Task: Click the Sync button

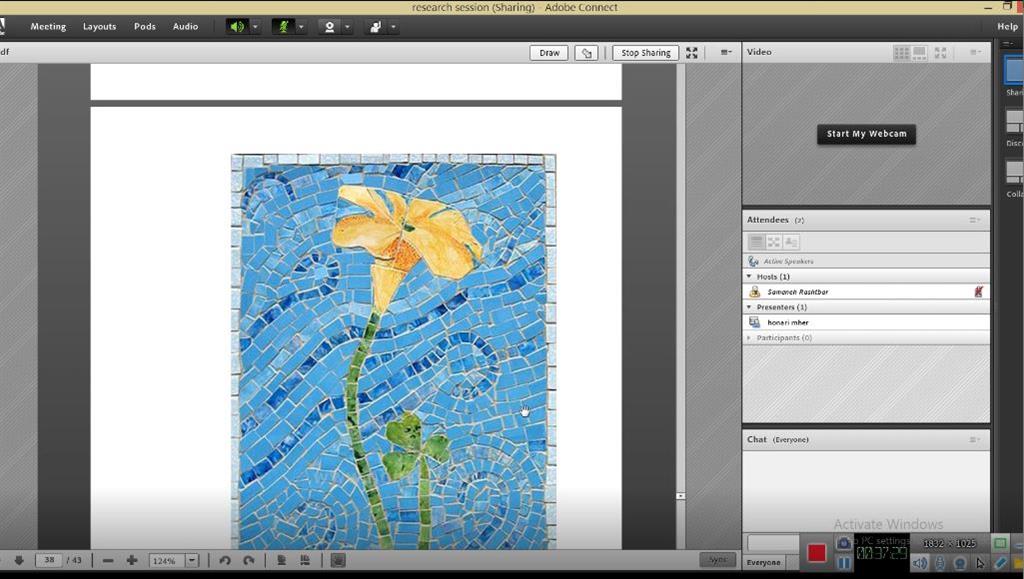Action: (718, 560)
